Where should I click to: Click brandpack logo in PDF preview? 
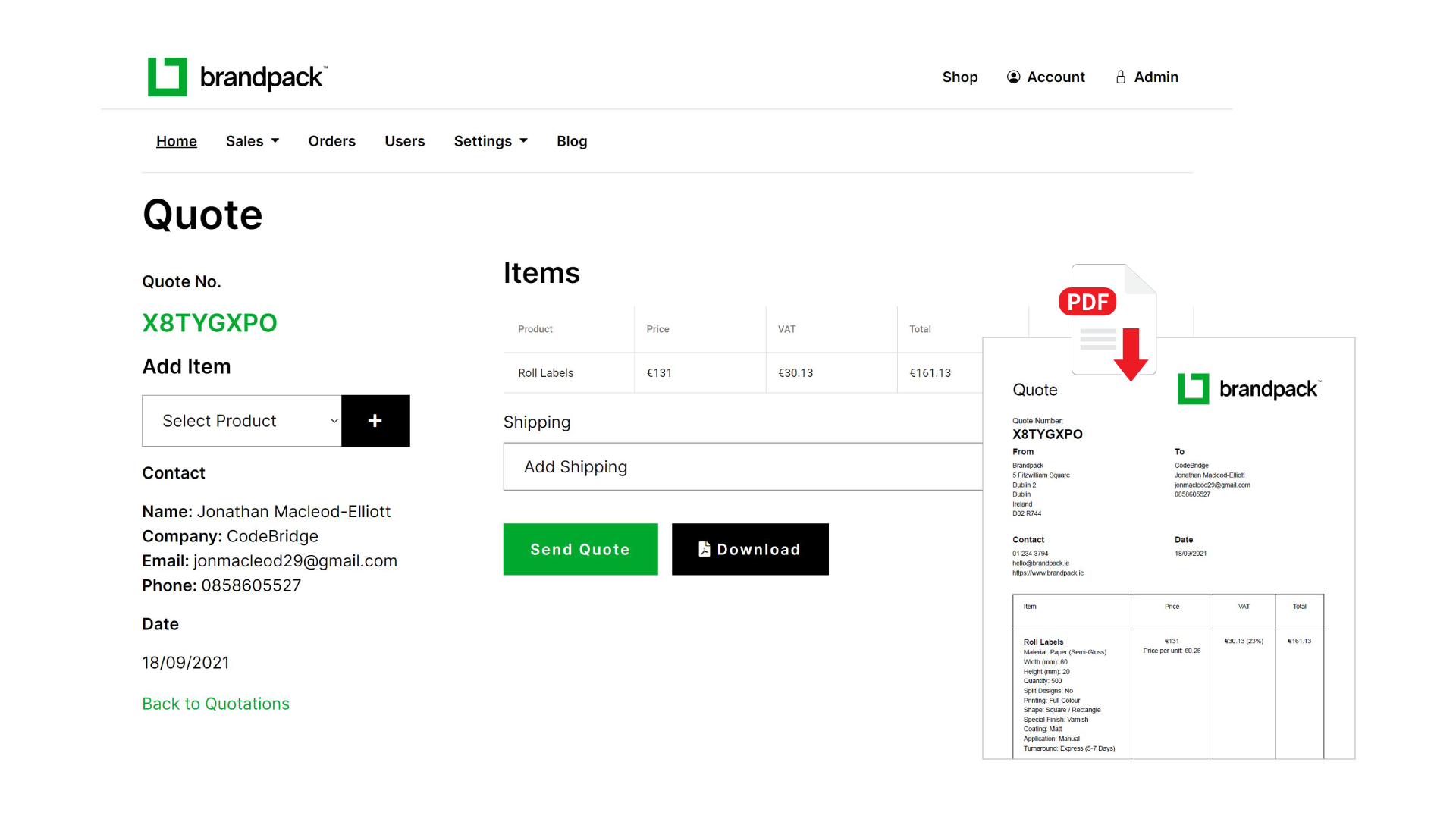(x=1248, y=389)
